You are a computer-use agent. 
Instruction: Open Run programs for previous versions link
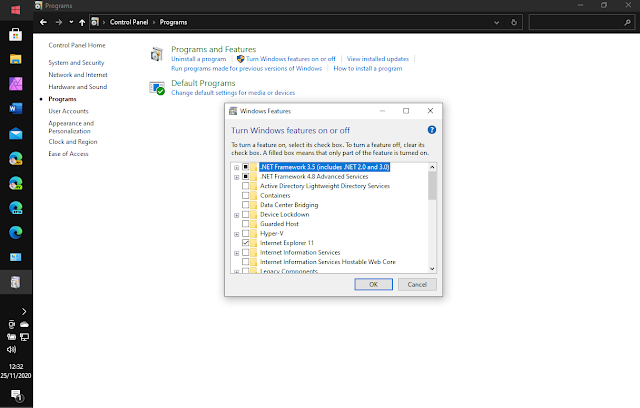(247, 69)
